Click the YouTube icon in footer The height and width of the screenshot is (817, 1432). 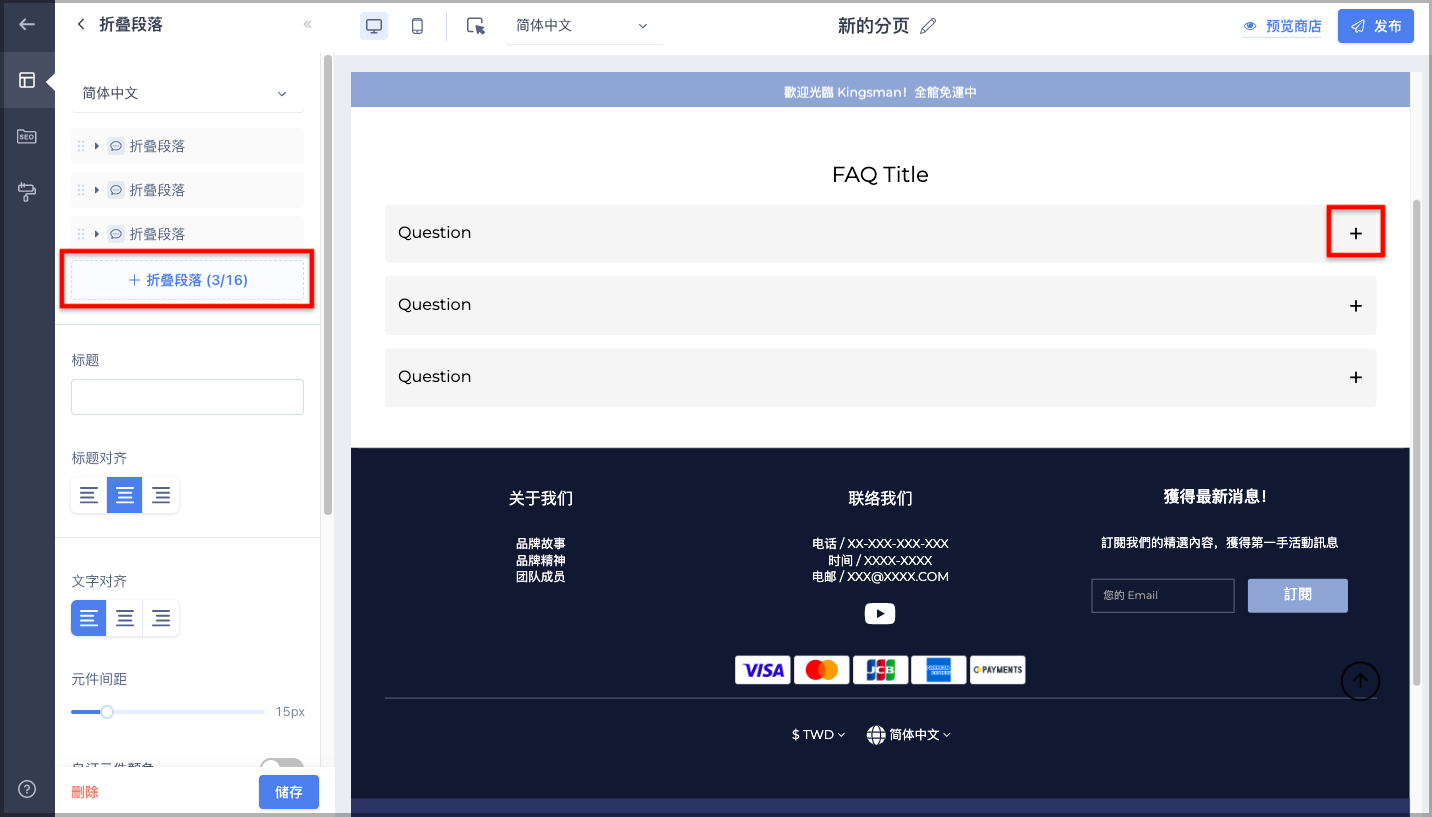(880, 613)
